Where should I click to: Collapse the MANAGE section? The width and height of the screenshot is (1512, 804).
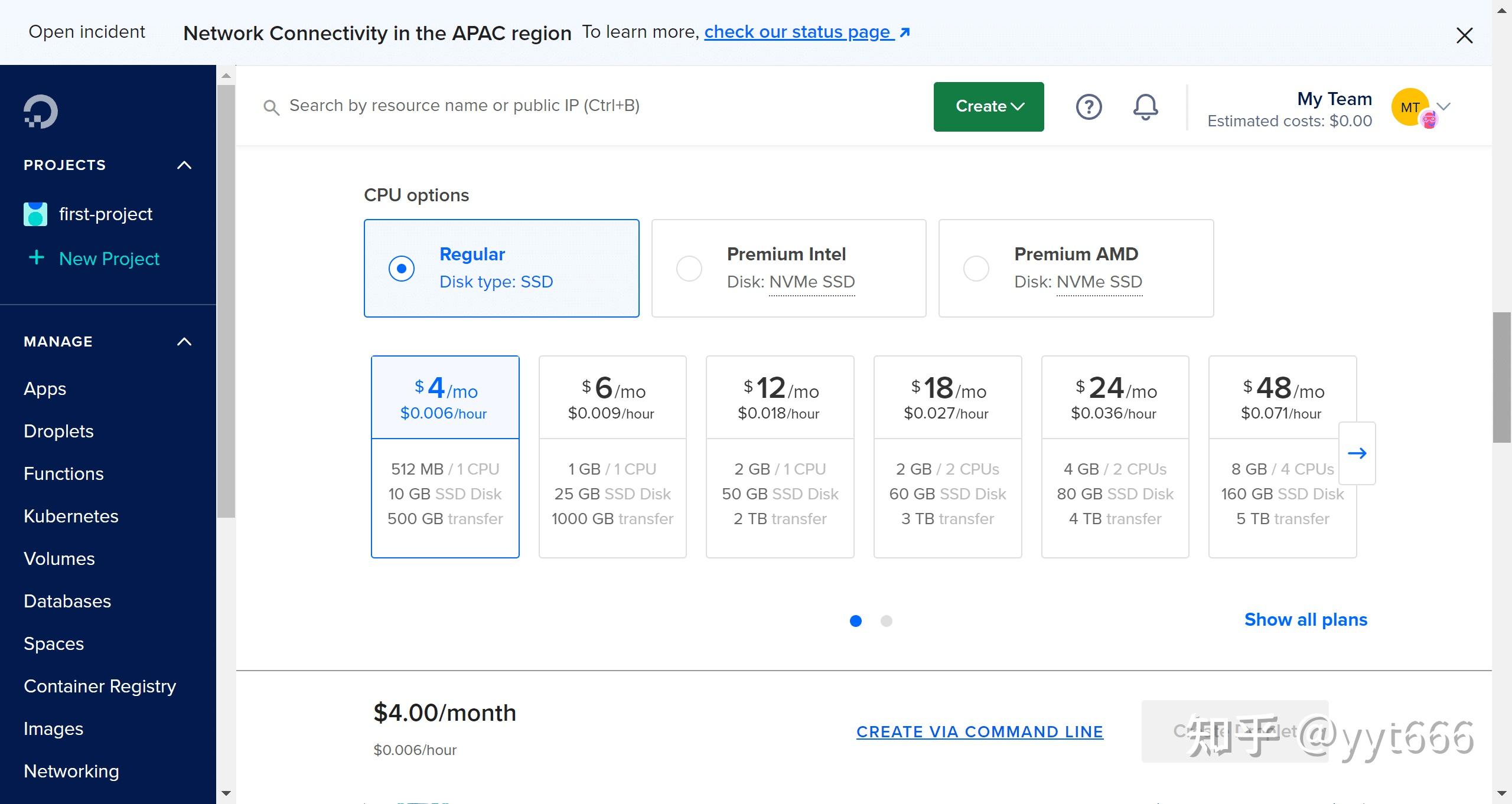[184, 341]
